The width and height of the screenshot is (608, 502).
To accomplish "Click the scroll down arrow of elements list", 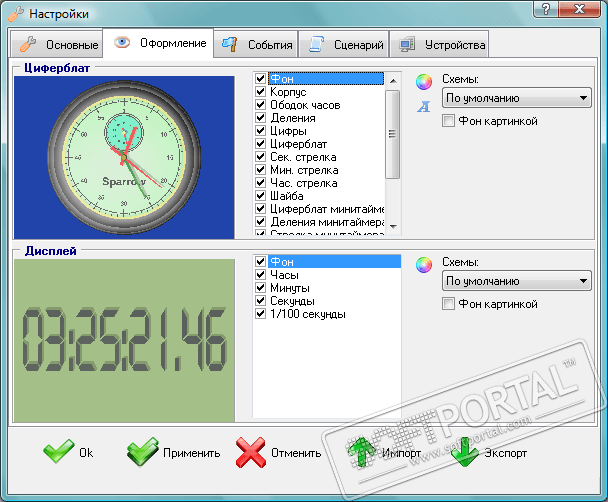I will point(393,226).
